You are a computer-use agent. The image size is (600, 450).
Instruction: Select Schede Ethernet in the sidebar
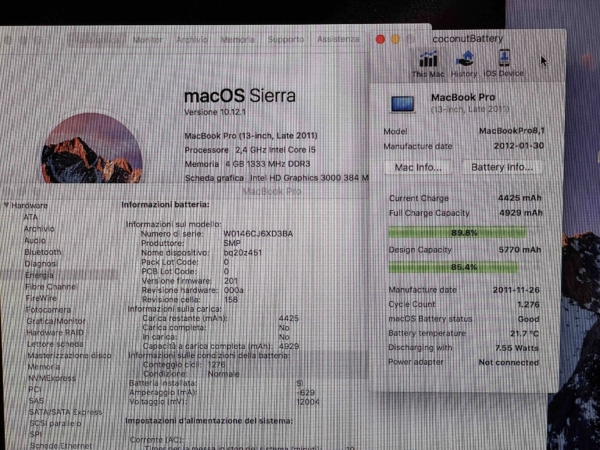tap(61, 446)
